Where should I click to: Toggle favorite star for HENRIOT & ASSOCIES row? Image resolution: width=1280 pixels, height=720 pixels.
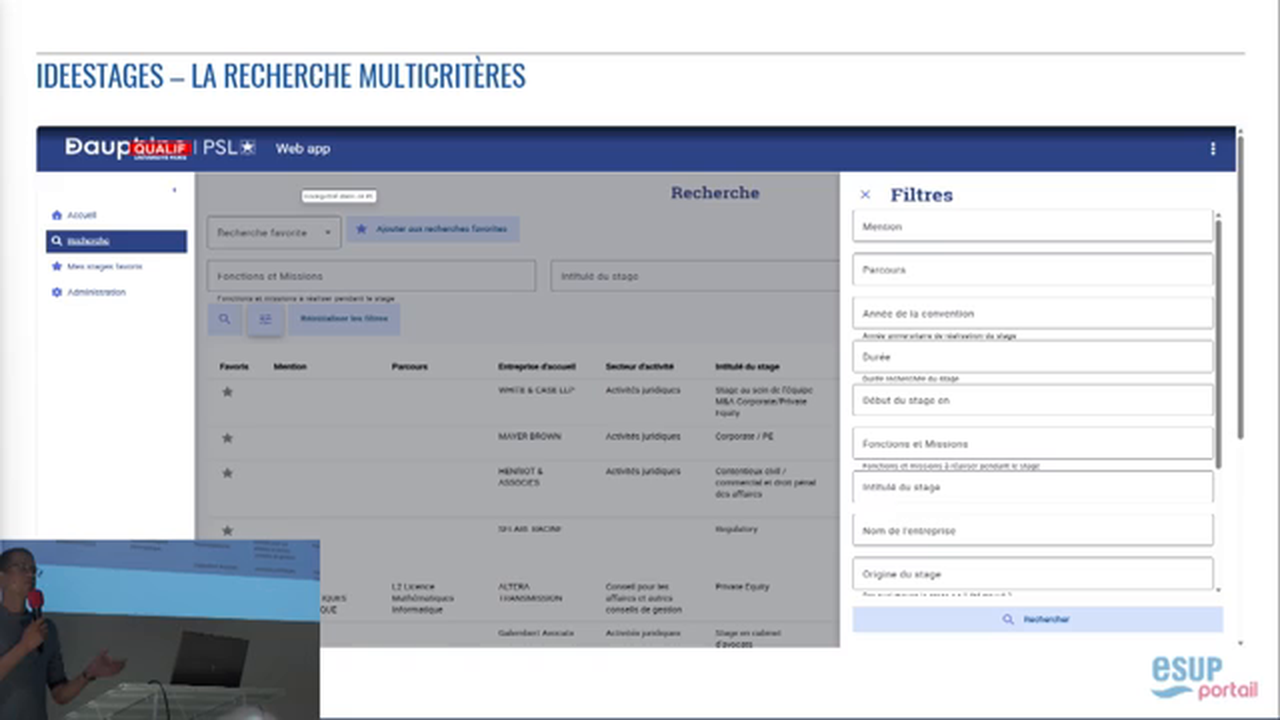click(x=227, y=472)
